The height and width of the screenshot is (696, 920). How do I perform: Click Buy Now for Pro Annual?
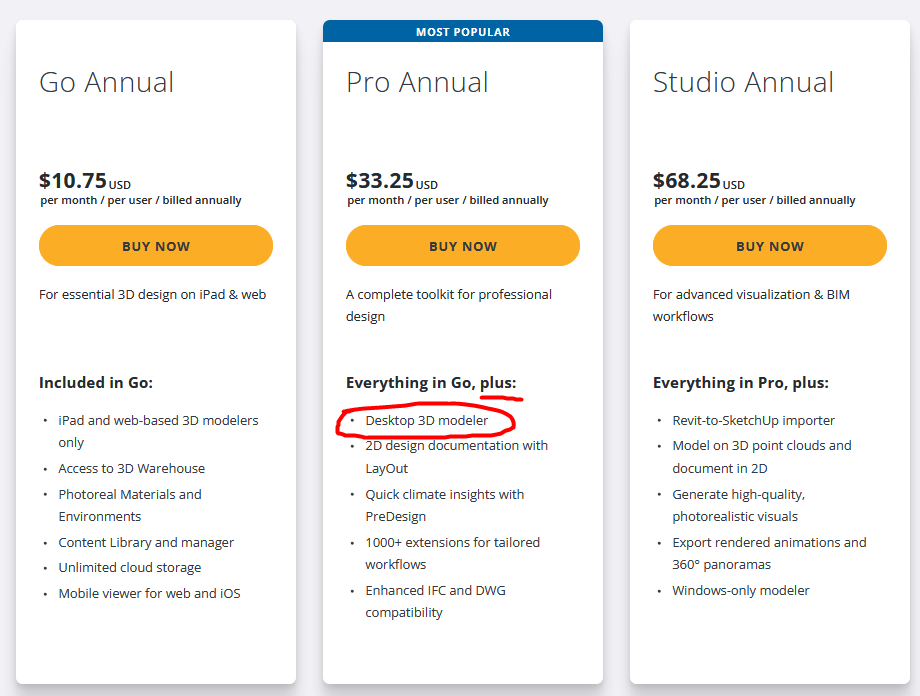click(x=463, y=246)
